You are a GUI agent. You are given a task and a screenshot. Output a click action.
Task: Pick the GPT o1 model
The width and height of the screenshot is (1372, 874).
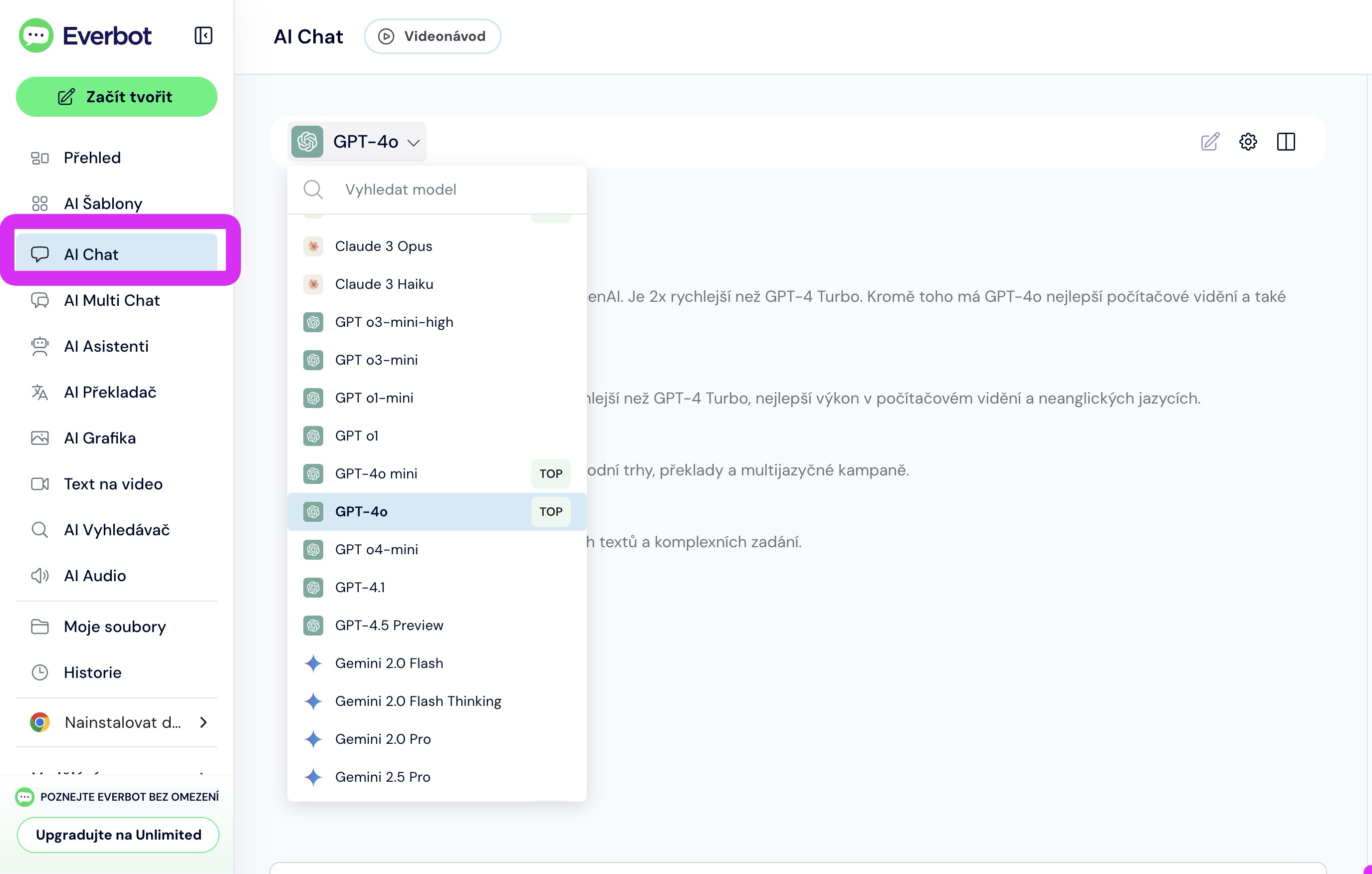tap(437, 436)
